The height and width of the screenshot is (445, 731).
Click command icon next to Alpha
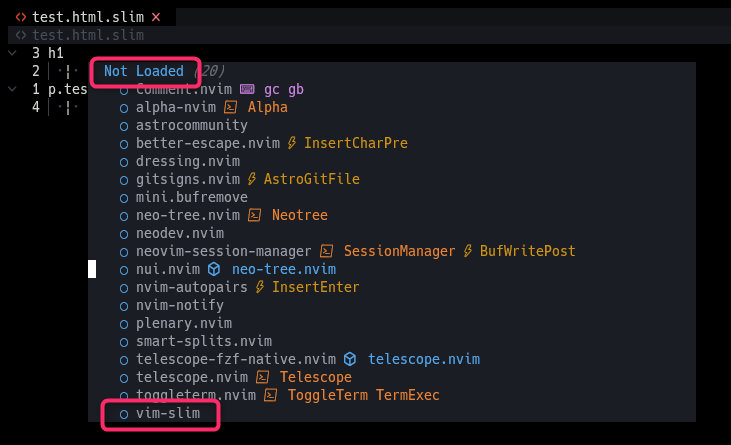(230, 107)
